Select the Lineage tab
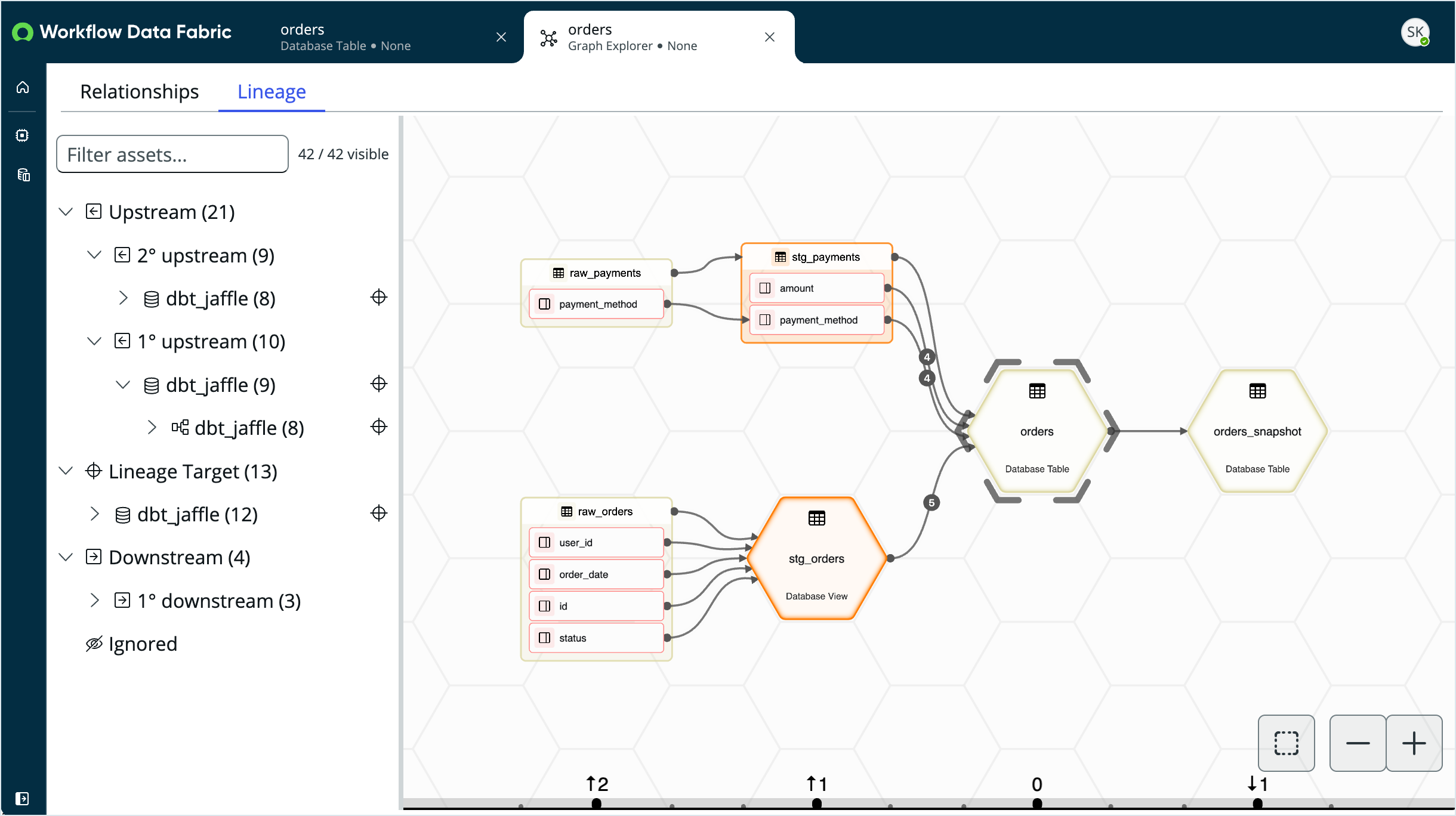The height and width of the screenshot is (816, 1456). click(272, 92)
